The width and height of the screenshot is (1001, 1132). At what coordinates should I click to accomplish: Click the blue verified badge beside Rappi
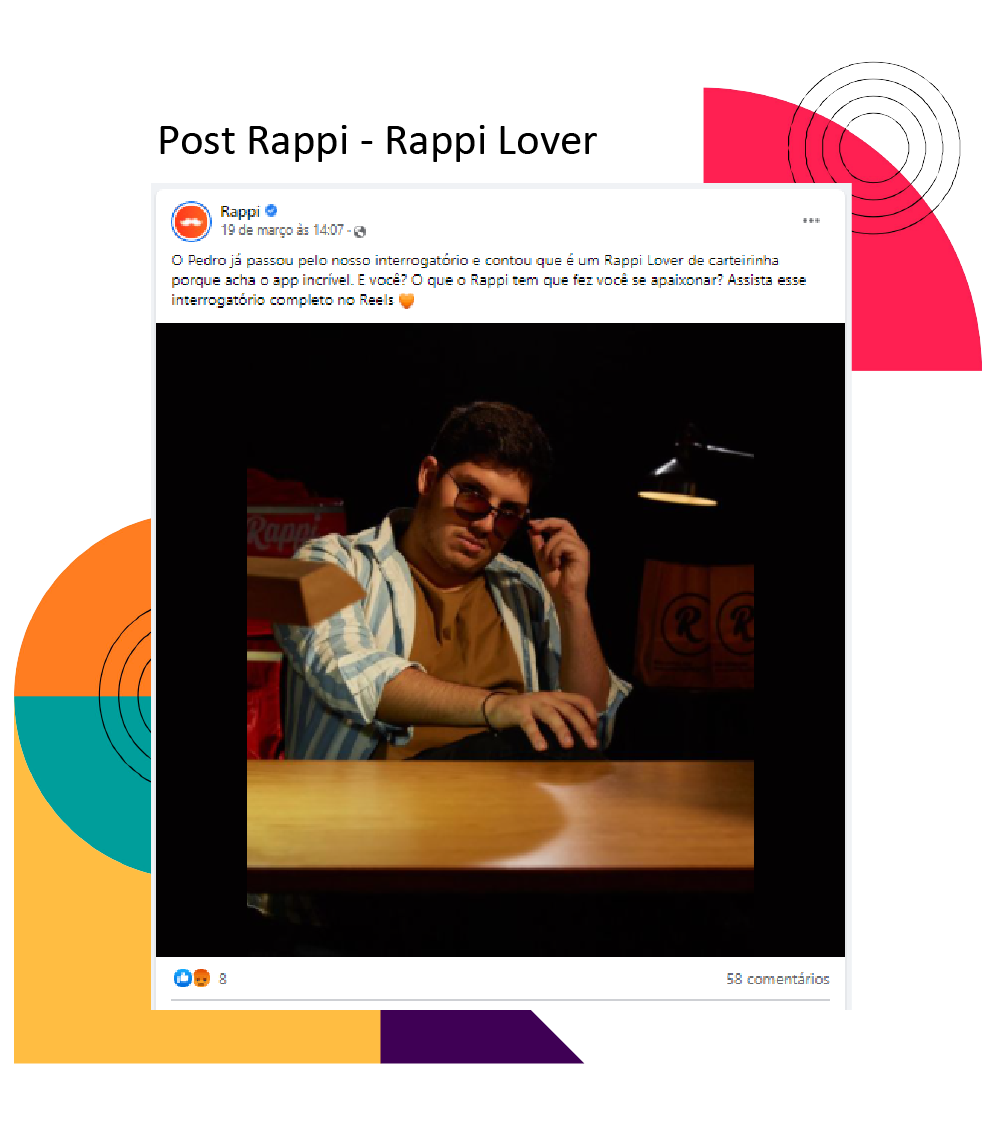271,211
